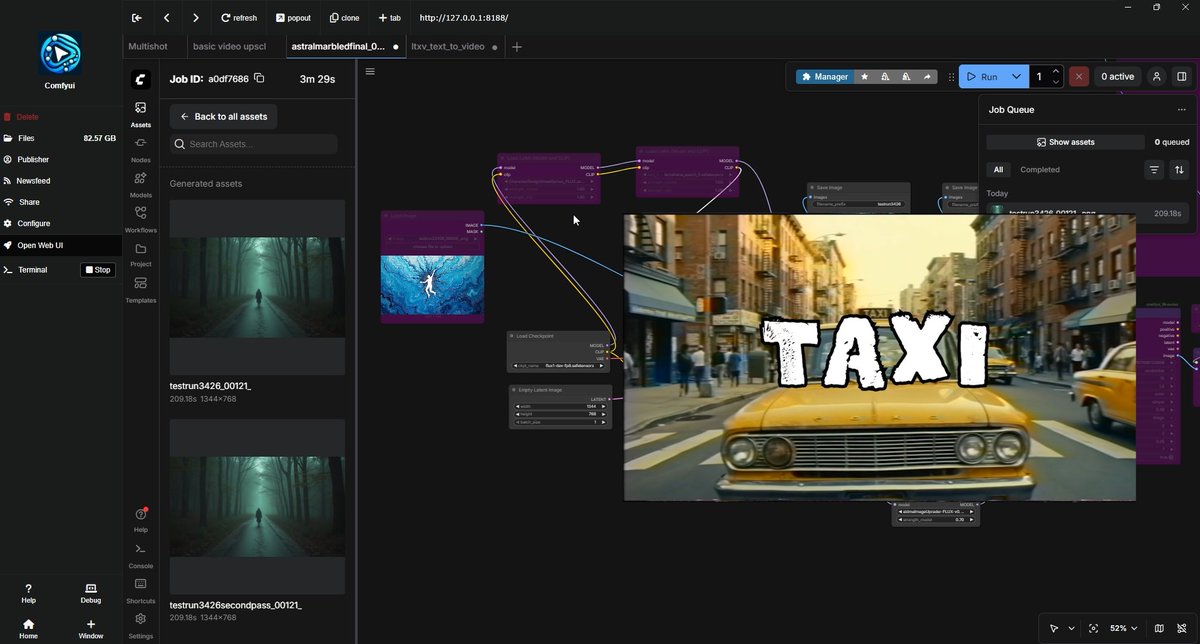Open the testrun3426_00121_ asset thumbnail
1200x644 pixels.
(x=257, y=287)
